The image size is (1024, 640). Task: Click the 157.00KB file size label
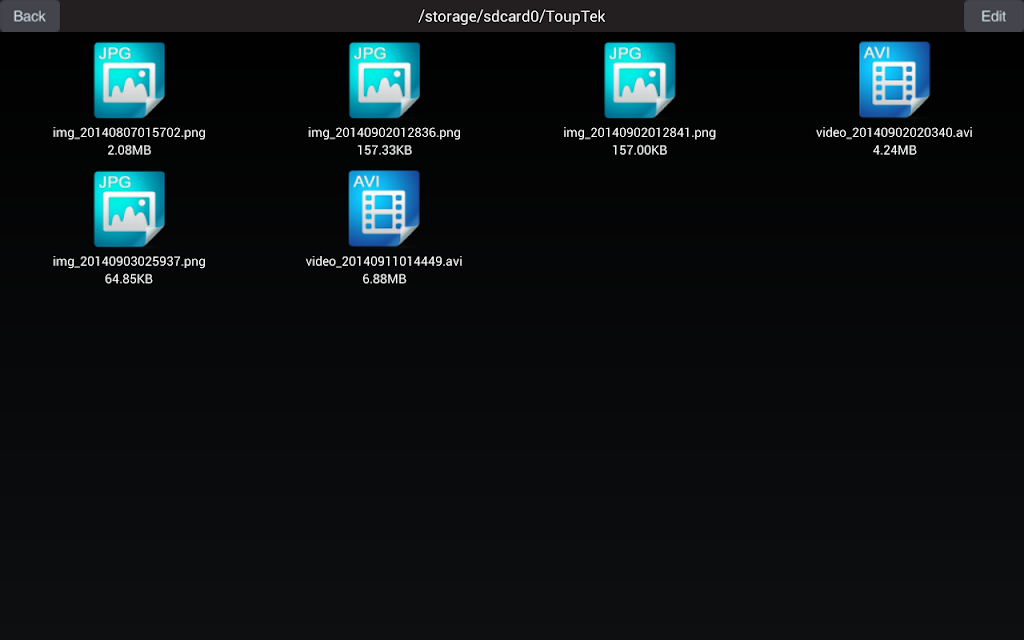click(639, 150)
